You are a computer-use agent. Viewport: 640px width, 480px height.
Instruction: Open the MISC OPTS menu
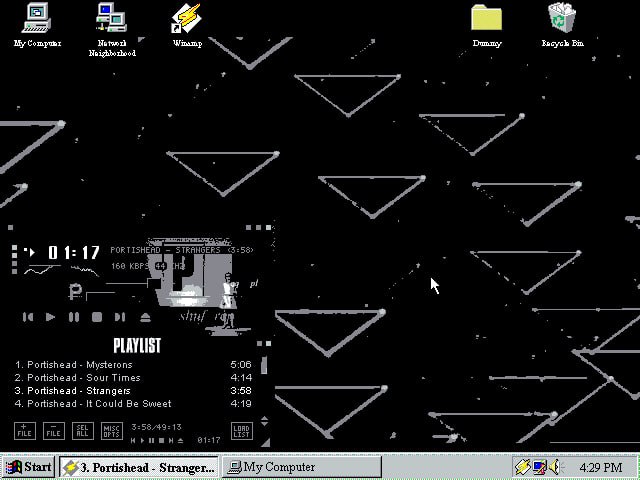click(111, 431)
